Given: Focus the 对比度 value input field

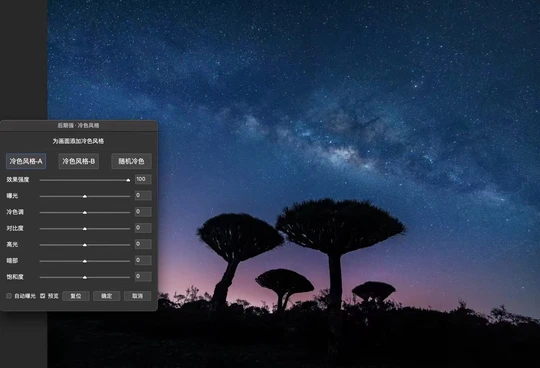Looking at the screenshot, I should [x=143, y=228].
